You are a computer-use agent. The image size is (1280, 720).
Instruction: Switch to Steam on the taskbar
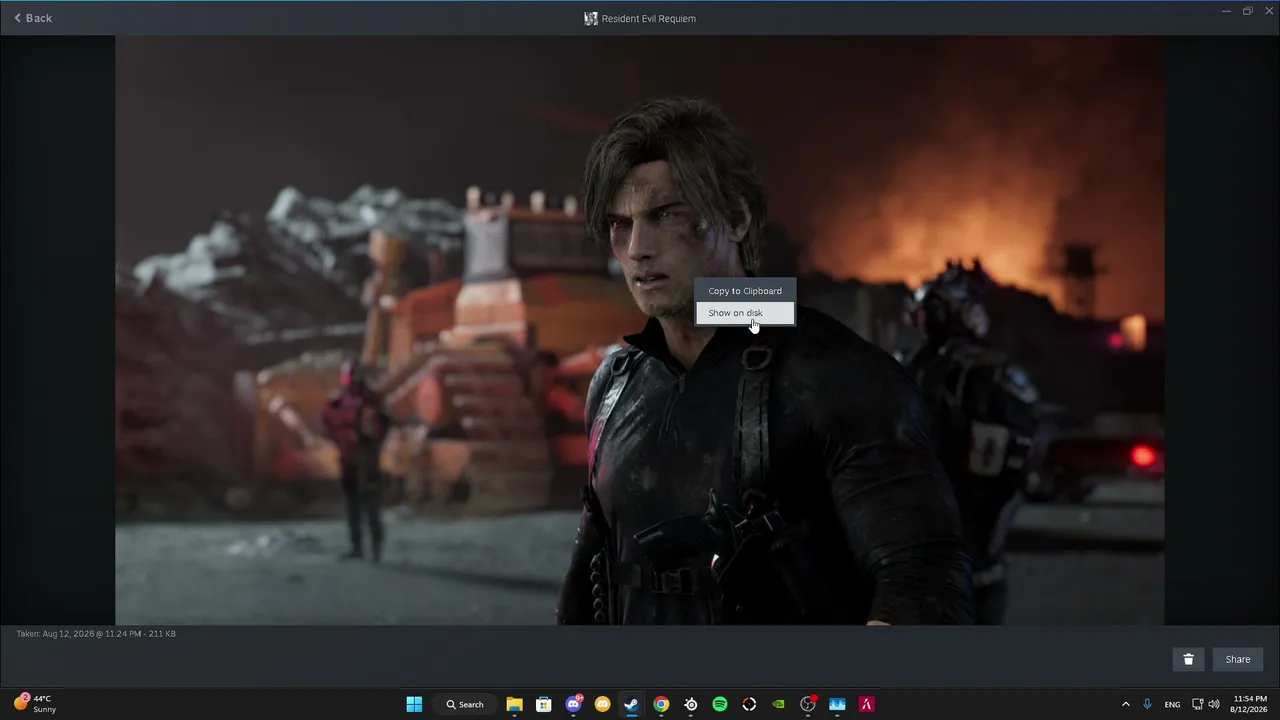click(x=632, y=704)
